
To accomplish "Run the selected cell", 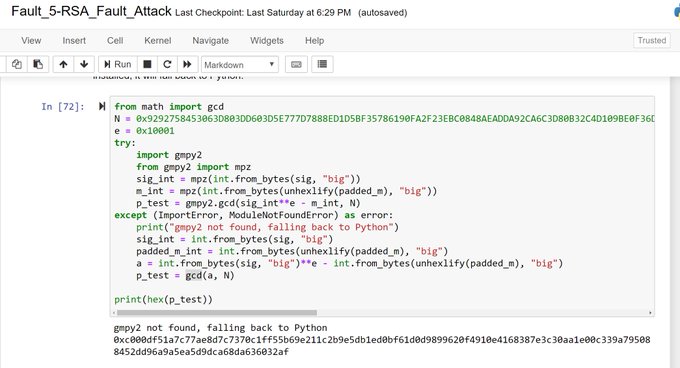I will click(x=118, y=64).
